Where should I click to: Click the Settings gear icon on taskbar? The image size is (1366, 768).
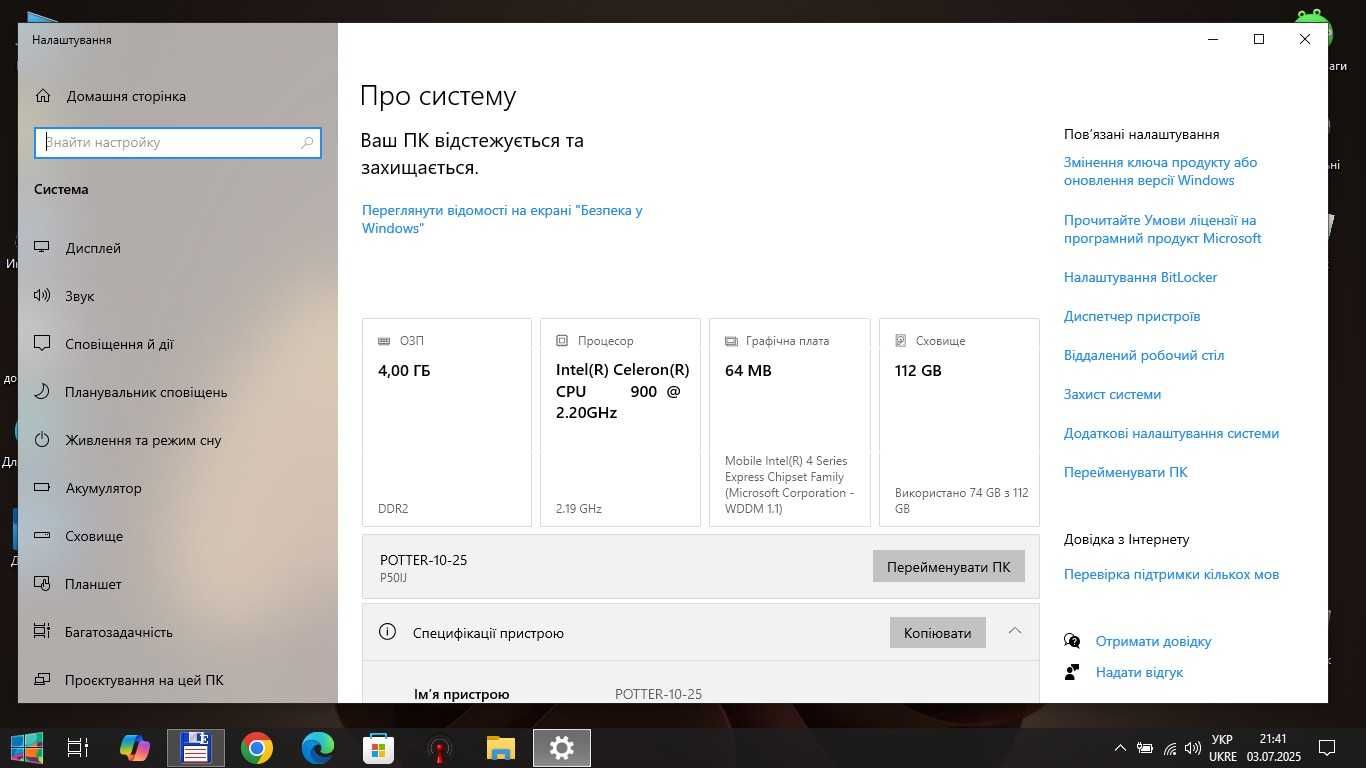(x=562, y=747)
